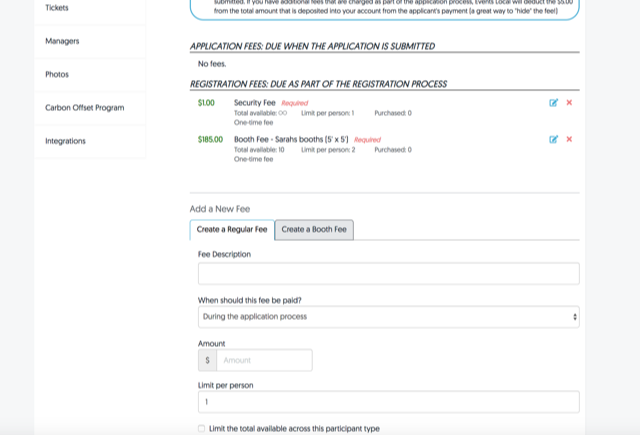The width and height of the screenshot is (640, 435).
Task: Focus the Limit per person field
Action: coord(388,402)
